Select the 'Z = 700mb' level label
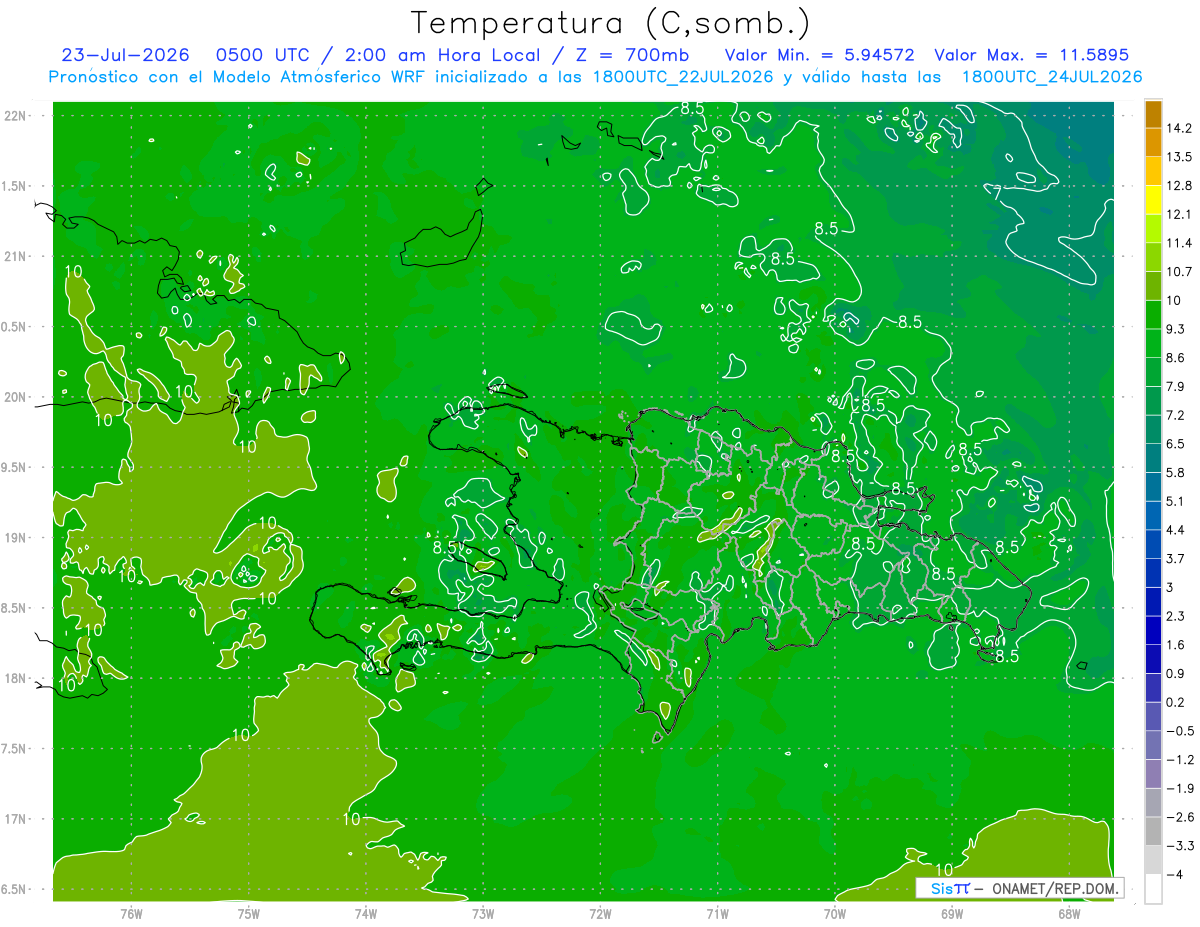 [x=630, y=55]
